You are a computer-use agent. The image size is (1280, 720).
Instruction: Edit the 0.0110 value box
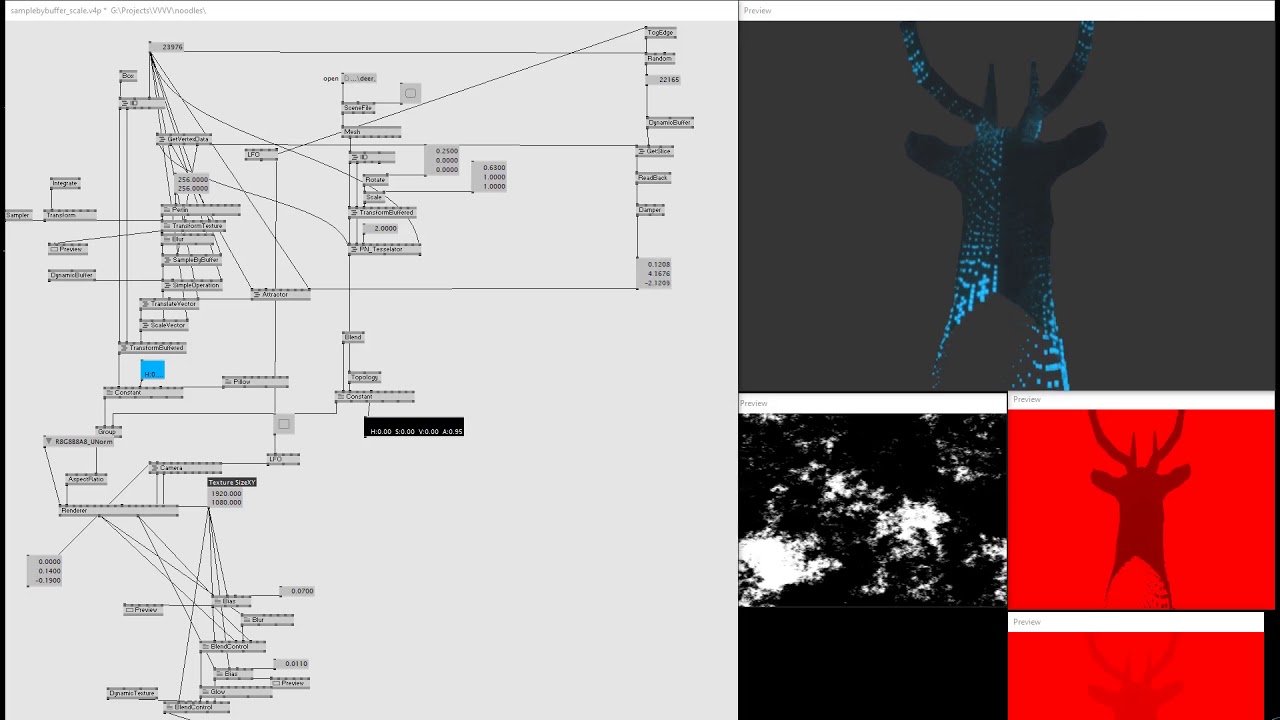(x=291, y=664)
